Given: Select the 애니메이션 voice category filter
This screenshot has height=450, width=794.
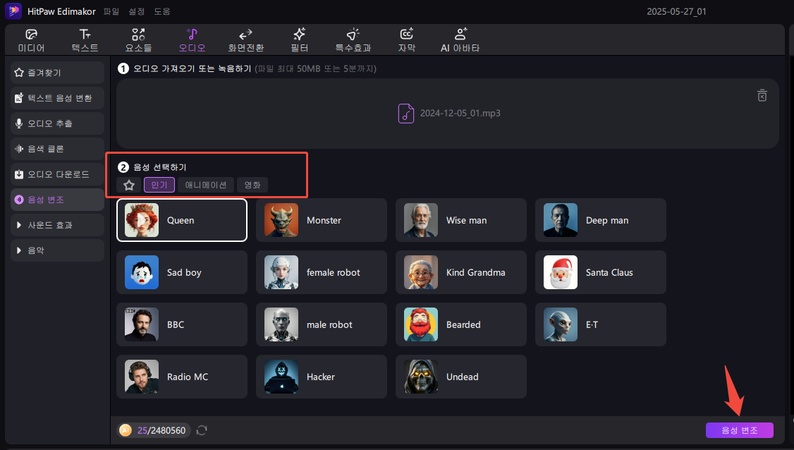Looking at the screenshot, I should click(x=207, y=185).
